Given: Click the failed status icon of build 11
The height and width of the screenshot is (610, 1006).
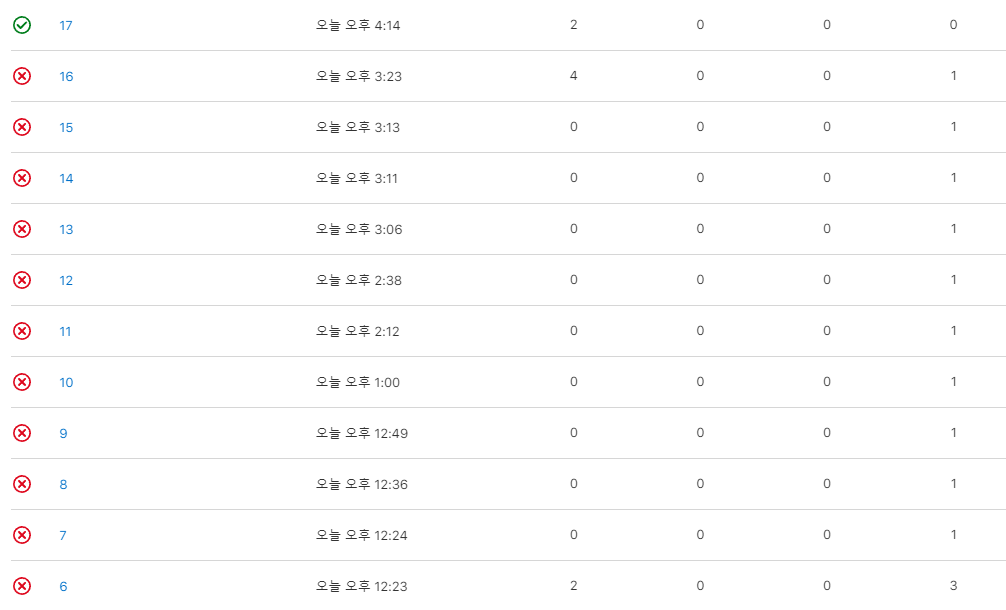Looking at the screenshot, I should click(22, 331).
